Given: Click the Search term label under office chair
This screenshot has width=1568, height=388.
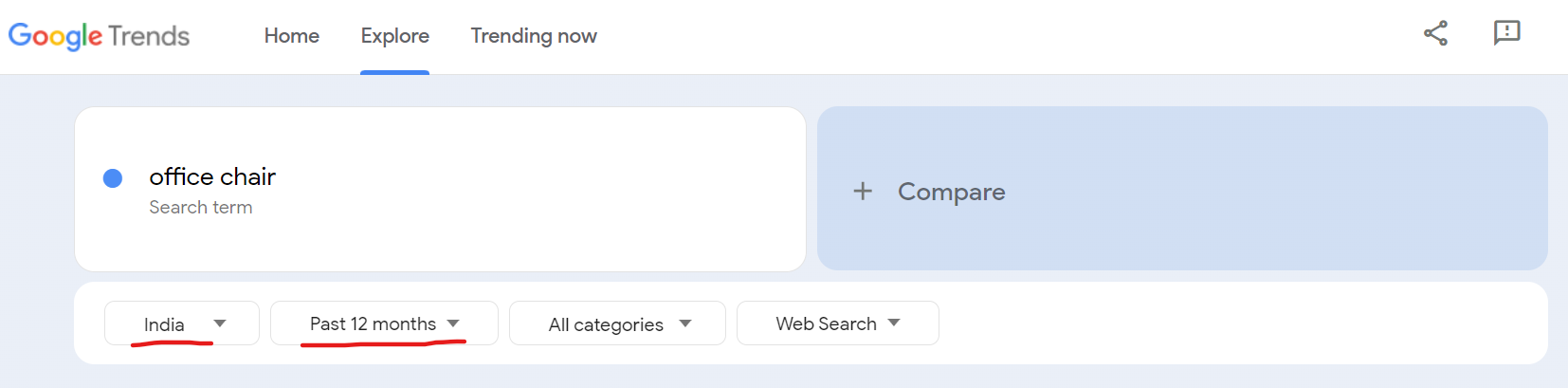Looking at the screenshot, I should 201,208.
